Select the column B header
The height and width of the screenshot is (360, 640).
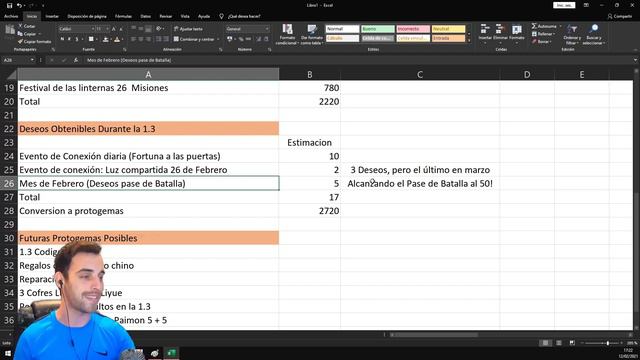[310, 74]
